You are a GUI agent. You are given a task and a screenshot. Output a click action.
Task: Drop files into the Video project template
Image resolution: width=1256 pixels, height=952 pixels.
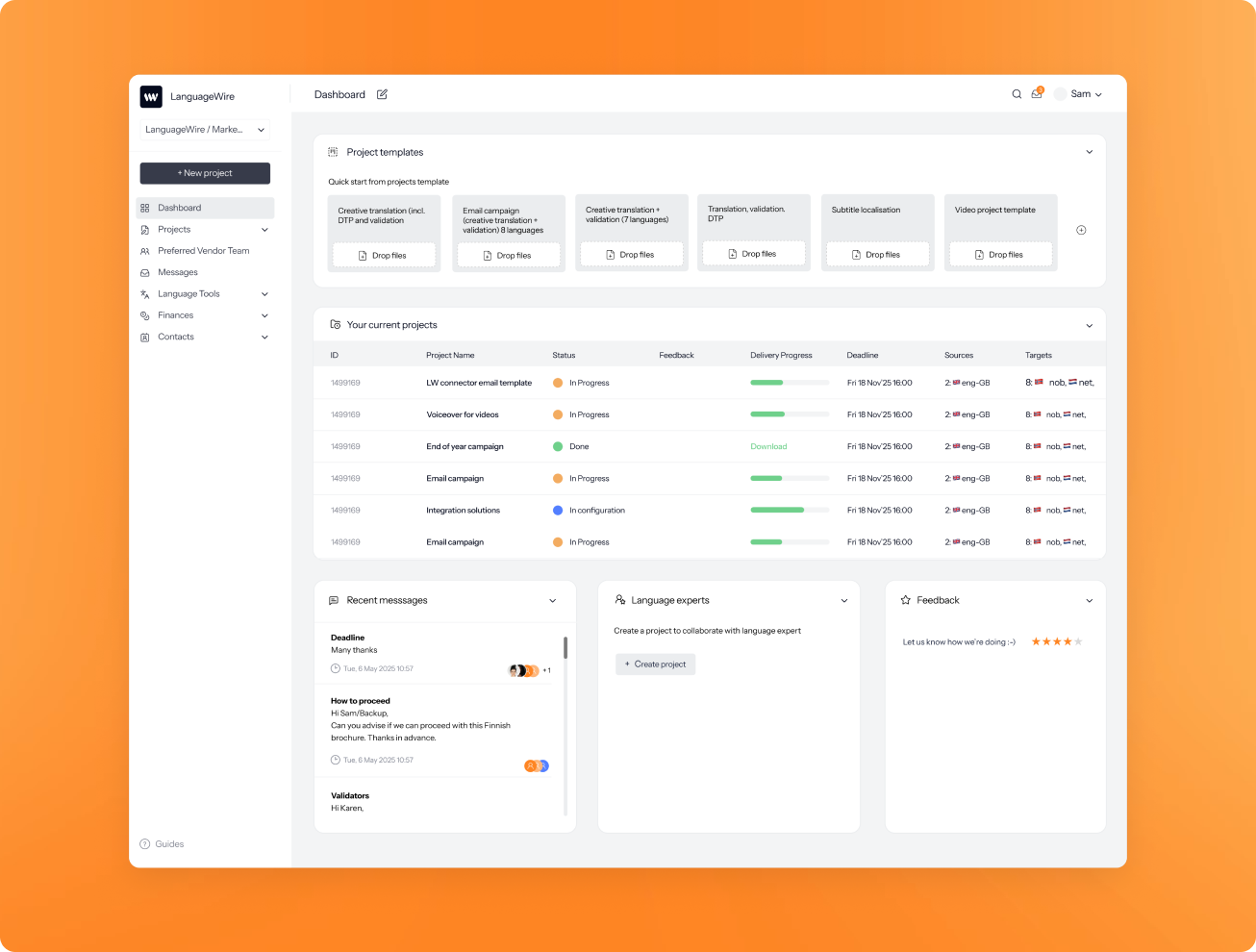pos(1000,254)
